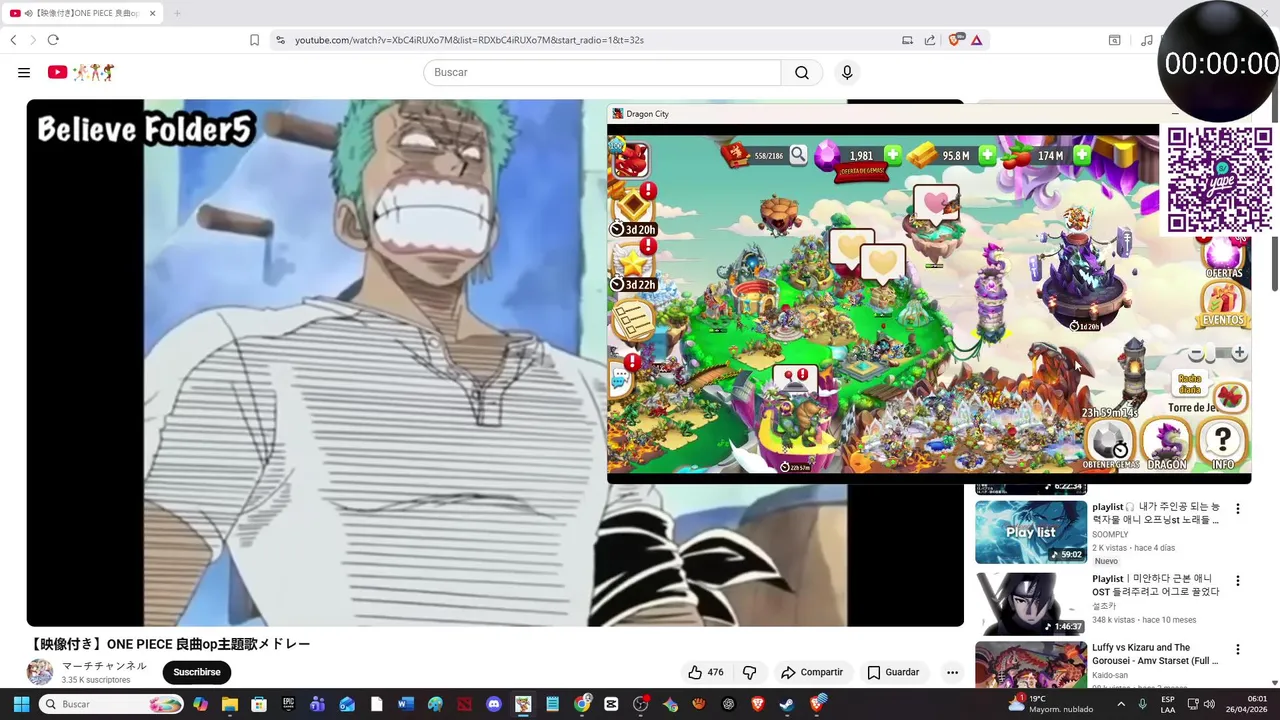Open the Obtener Gemas button
The width and height of the screenshot is (1280, 720).
[1110, 444]
